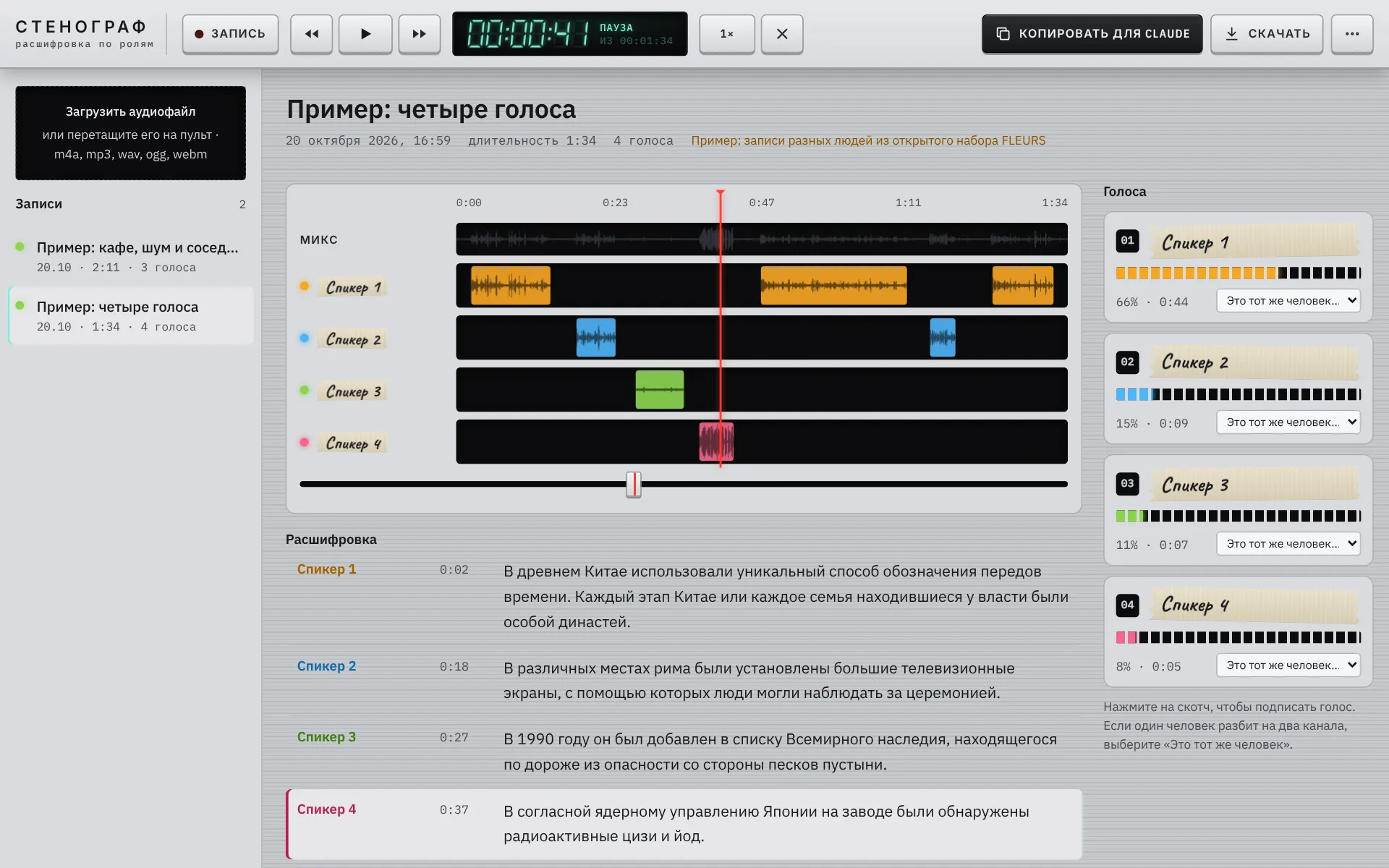Click the МИКС waveform track
The width and height of the screenshot is (1389, 868).
pyautogui.click(x=762, y=239)
